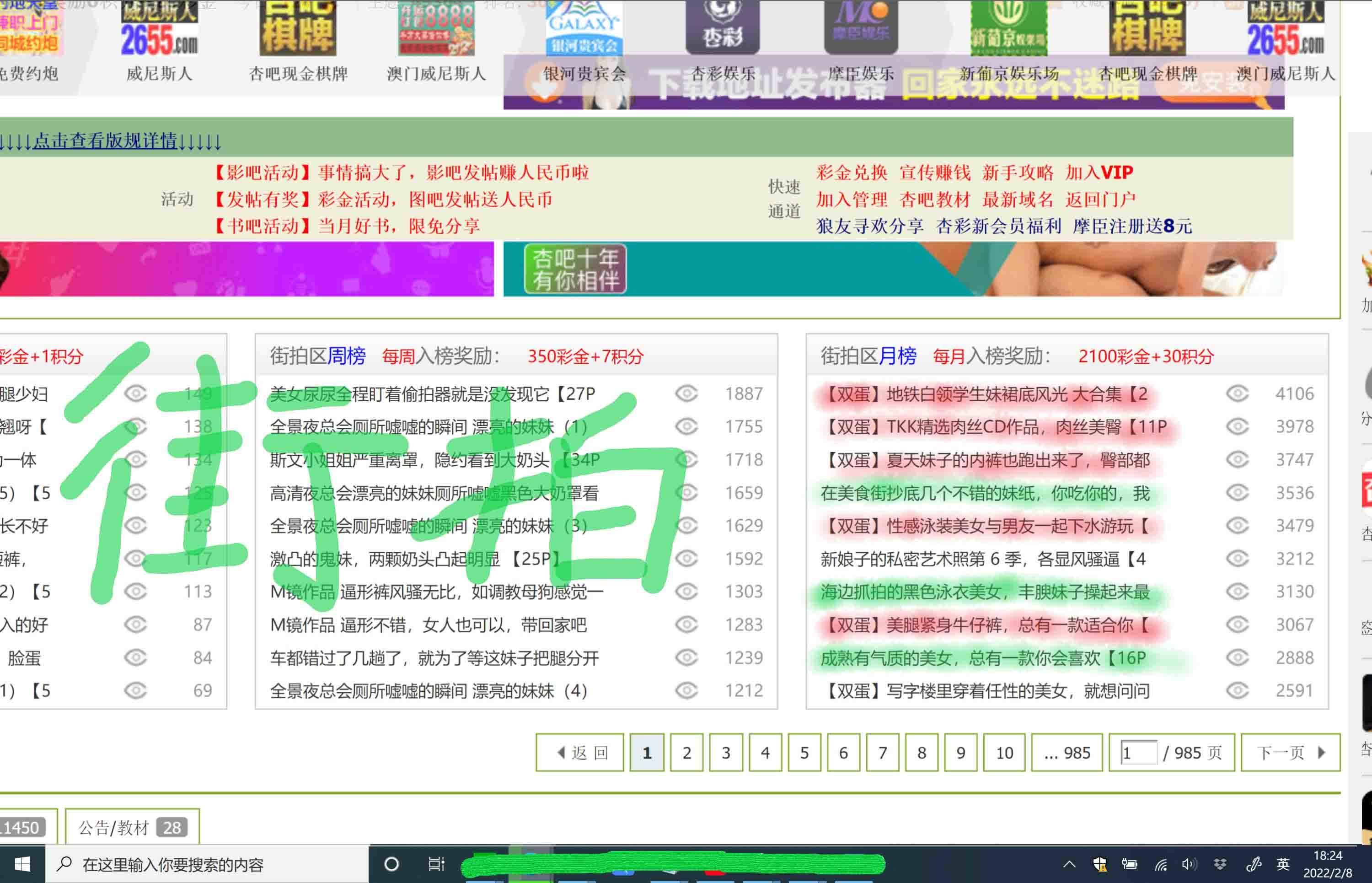Open the 彩金兑换 quick link
The width and height of the screenshot is (1372, 883).
pyautogui.click(x=852, y=172)
